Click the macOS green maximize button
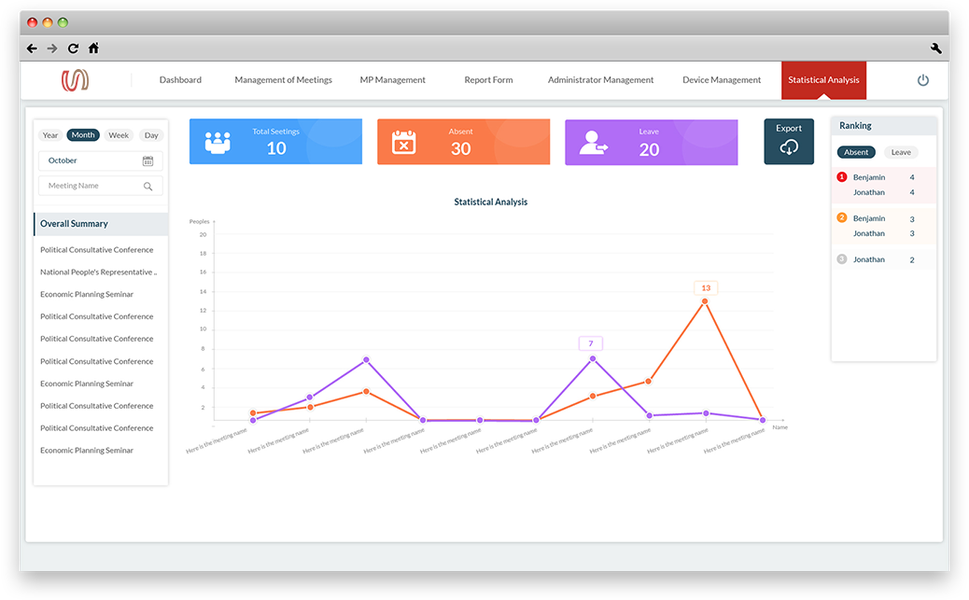 click(62, 22)
